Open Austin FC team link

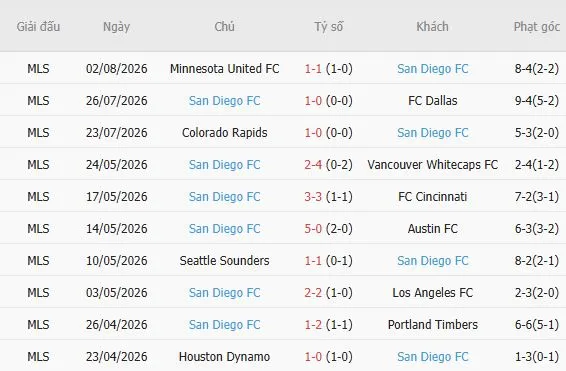tap(432, 228)
